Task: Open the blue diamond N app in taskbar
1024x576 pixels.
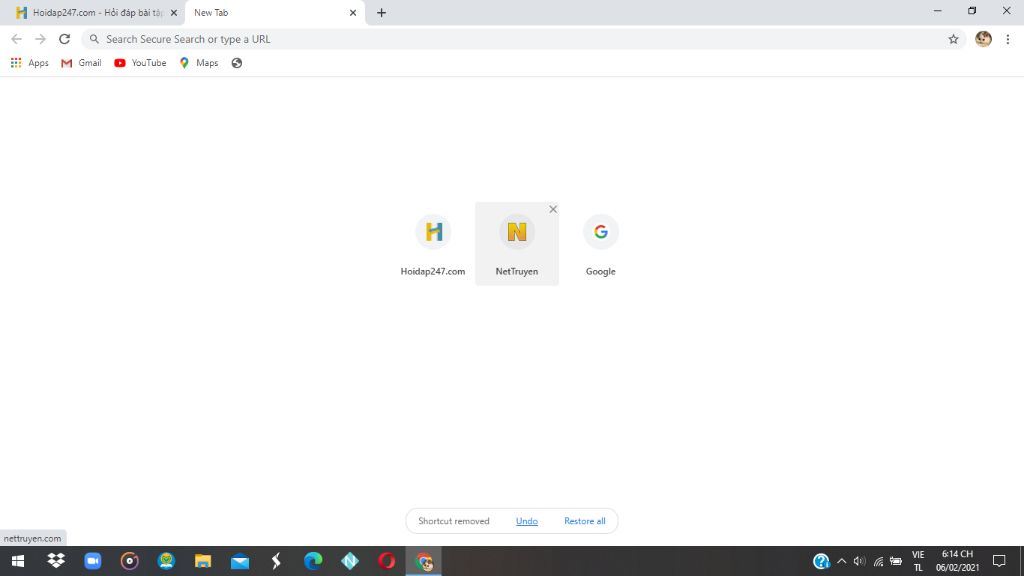Action: 349,561
